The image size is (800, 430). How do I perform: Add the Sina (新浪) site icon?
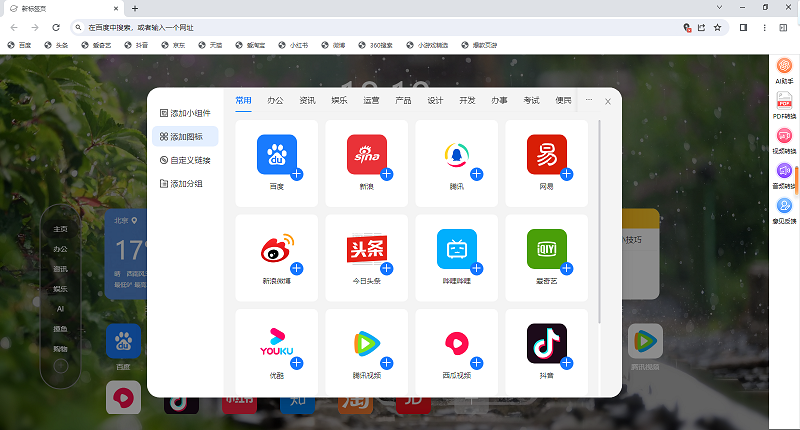(387, 175)
